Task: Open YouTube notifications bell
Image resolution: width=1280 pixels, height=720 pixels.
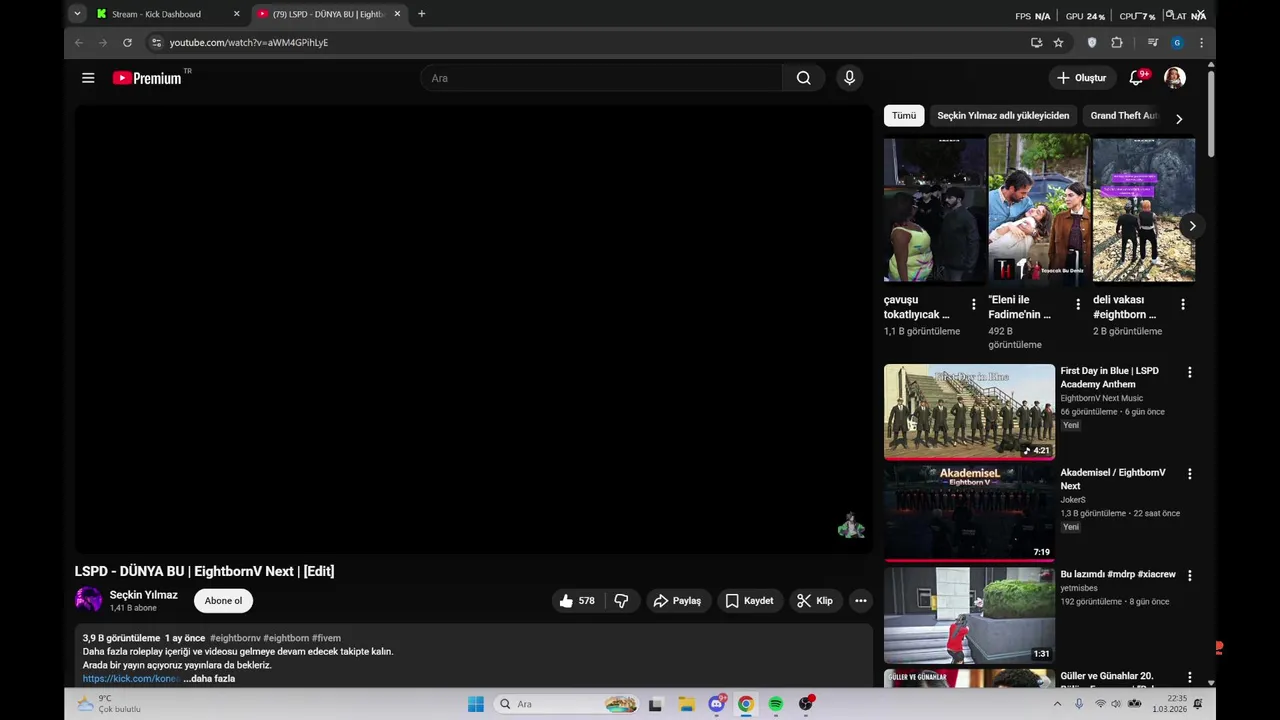Action: point(1136,78)
